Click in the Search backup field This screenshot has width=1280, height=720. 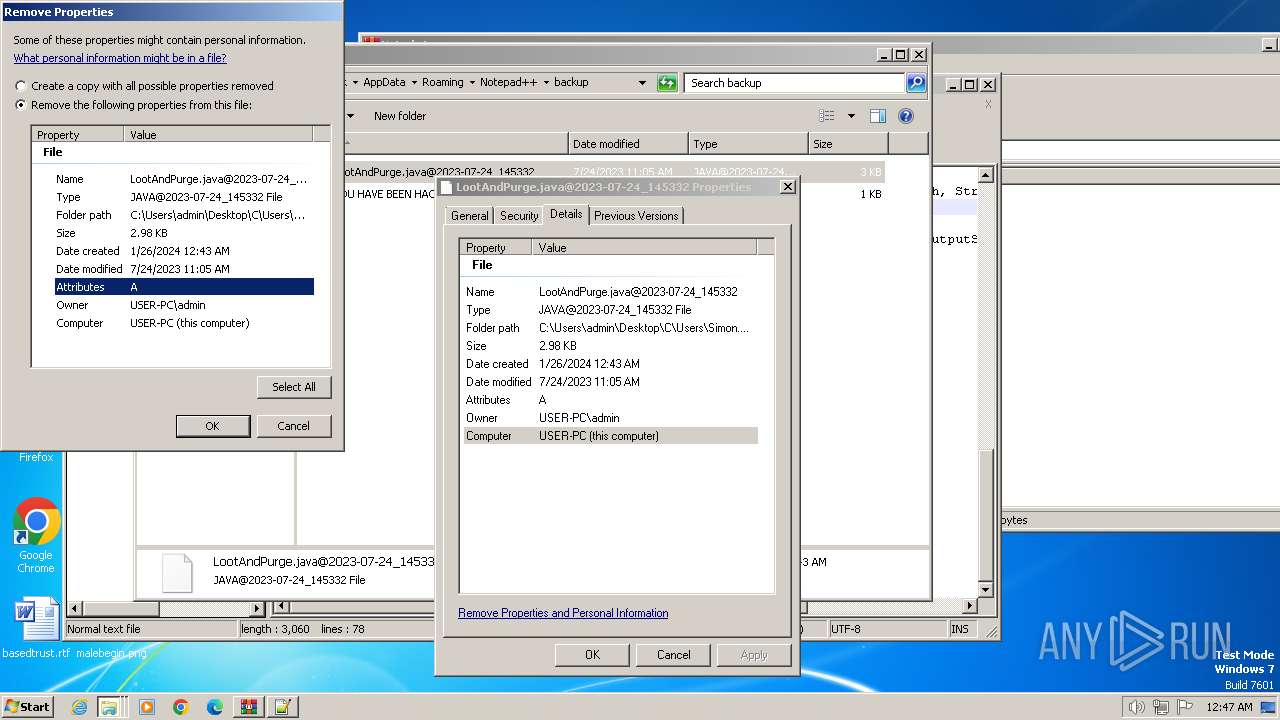[x=795, y=83]
